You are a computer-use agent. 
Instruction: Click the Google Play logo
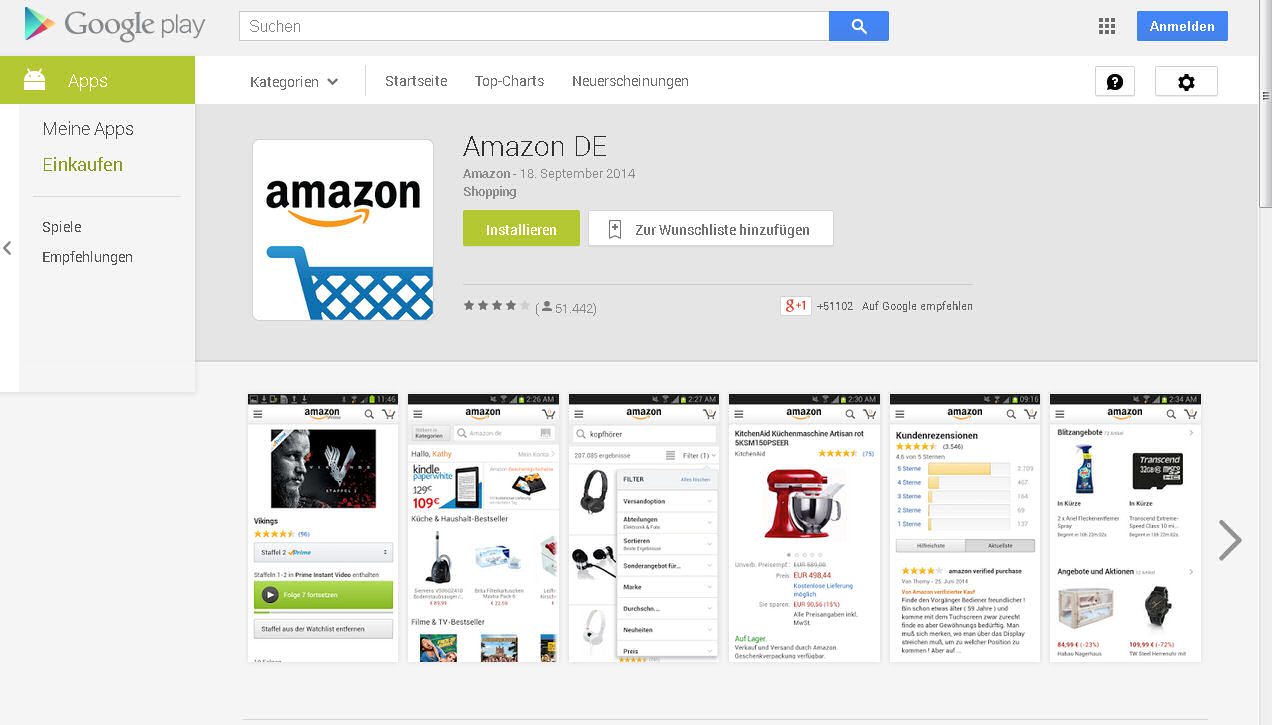115,25
